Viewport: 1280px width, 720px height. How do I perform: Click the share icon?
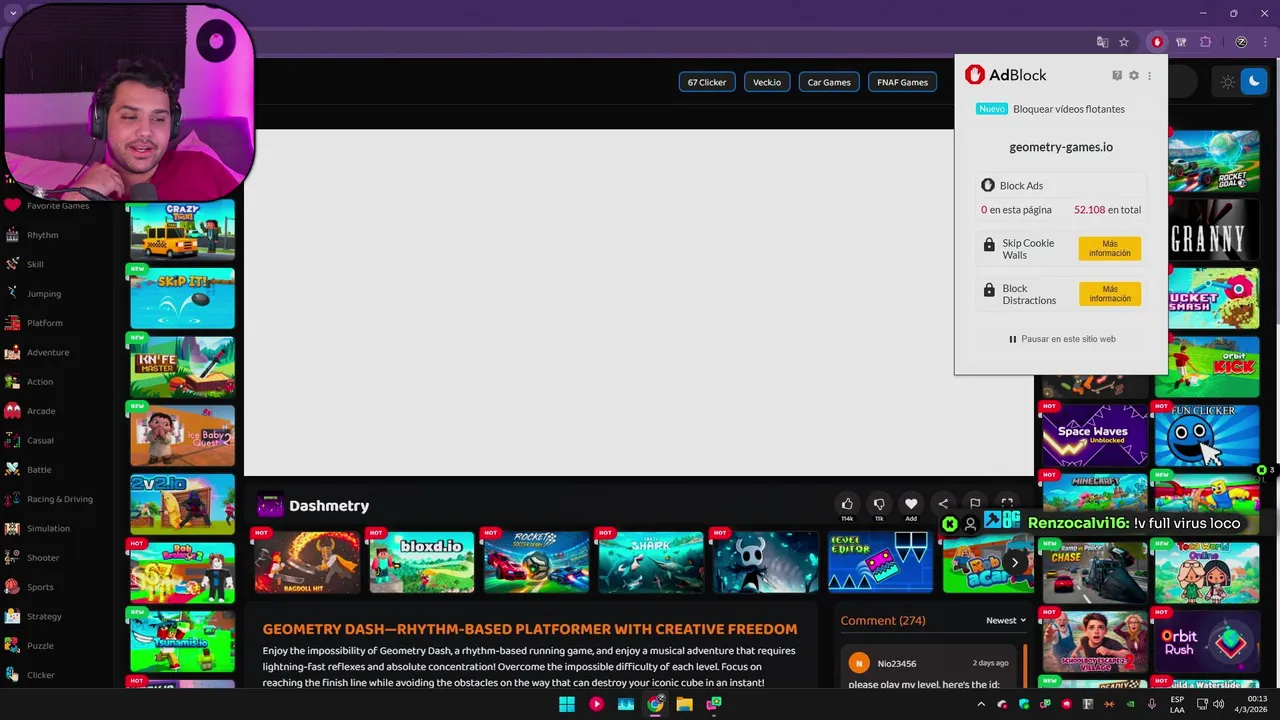point(943,504)
